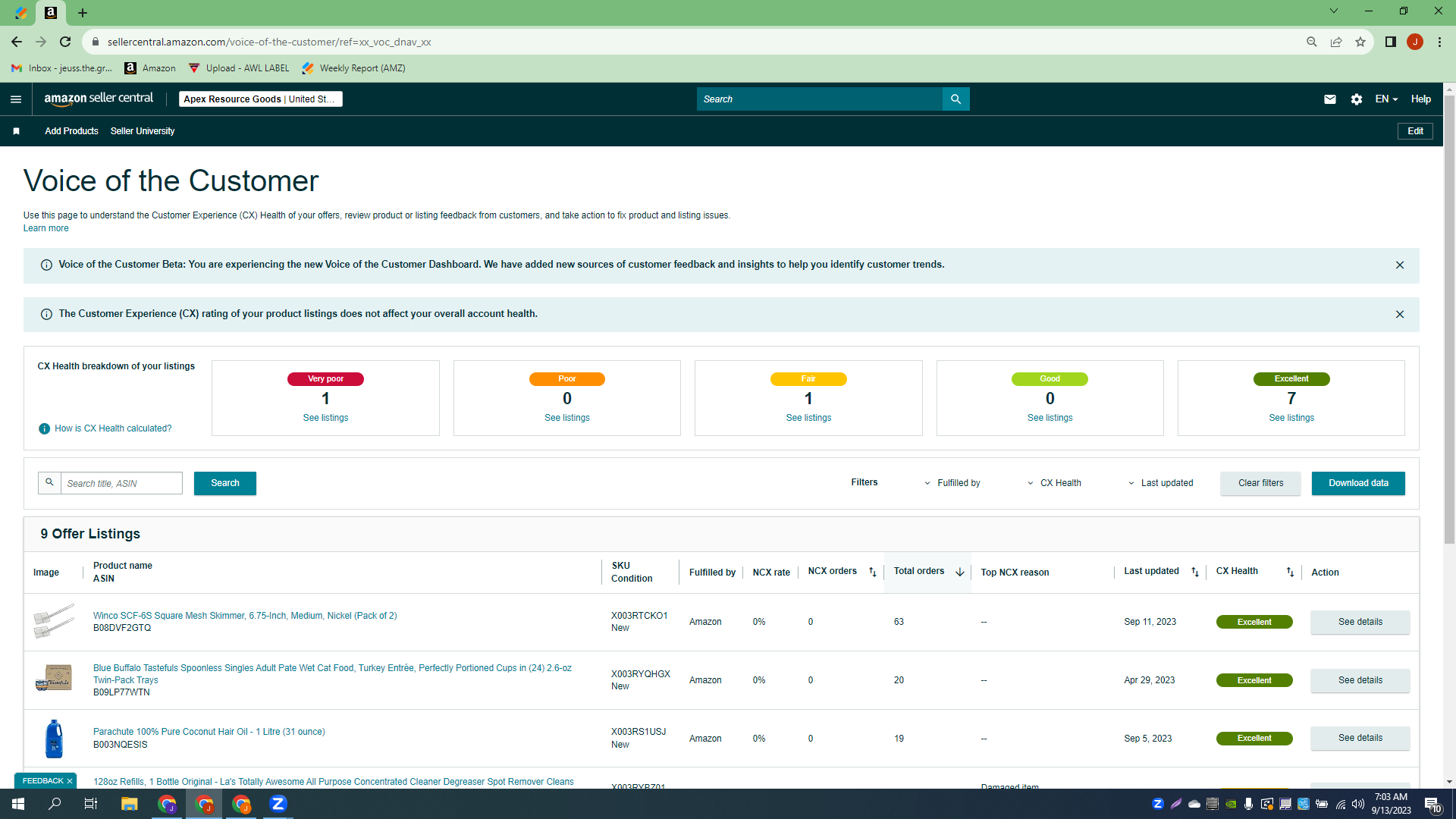
Task: Click the info icon next to How is CX Health calculated
Action: point(45,429)
